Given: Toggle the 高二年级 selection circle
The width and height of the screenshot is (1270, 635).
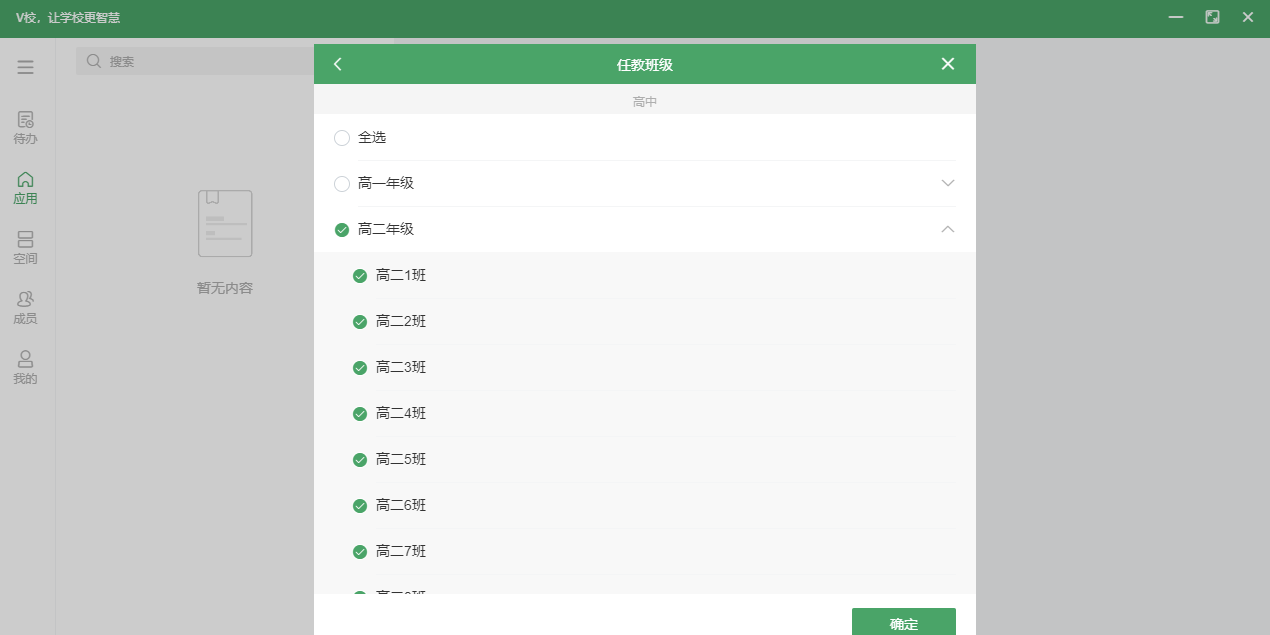Looking at the screenshot, I should click(x=342, y=229).
